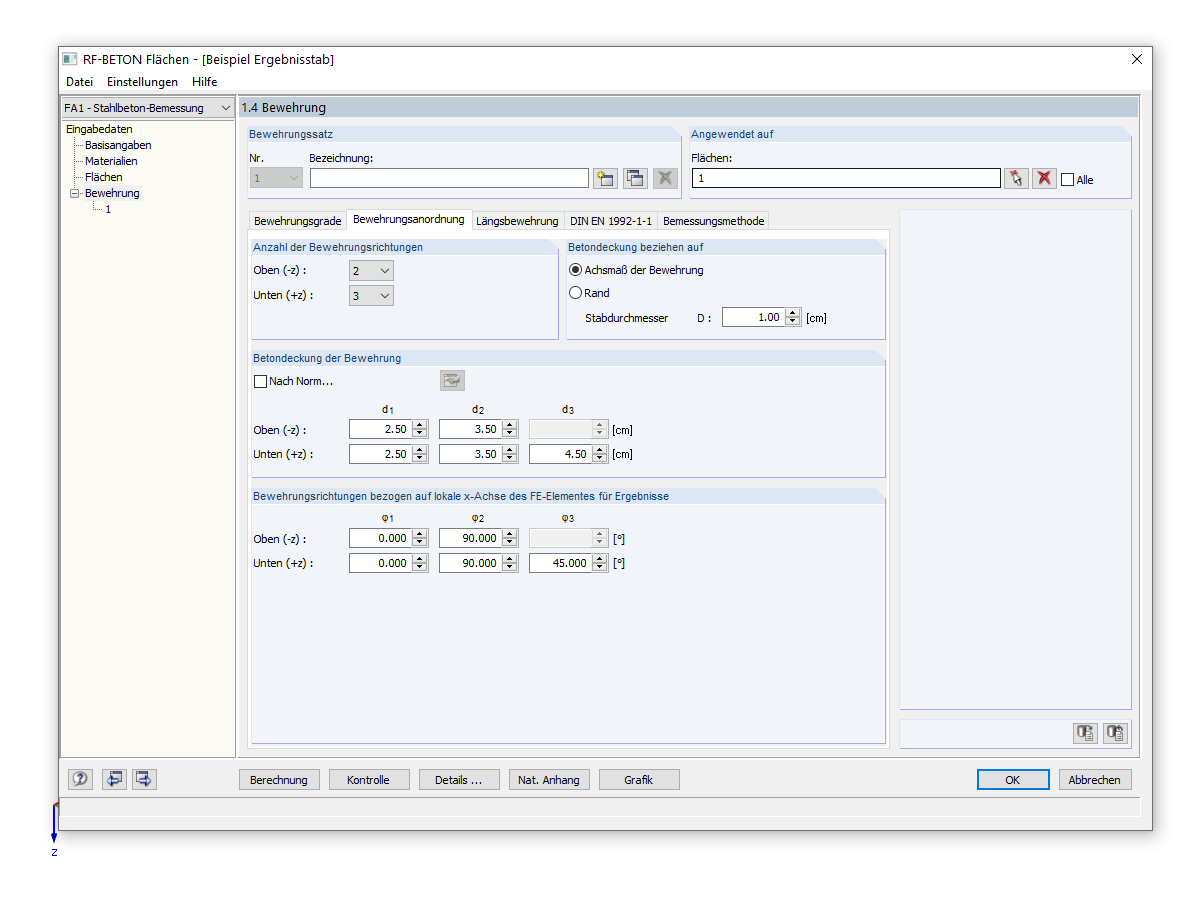Click the Grafik button

(638, 780)
